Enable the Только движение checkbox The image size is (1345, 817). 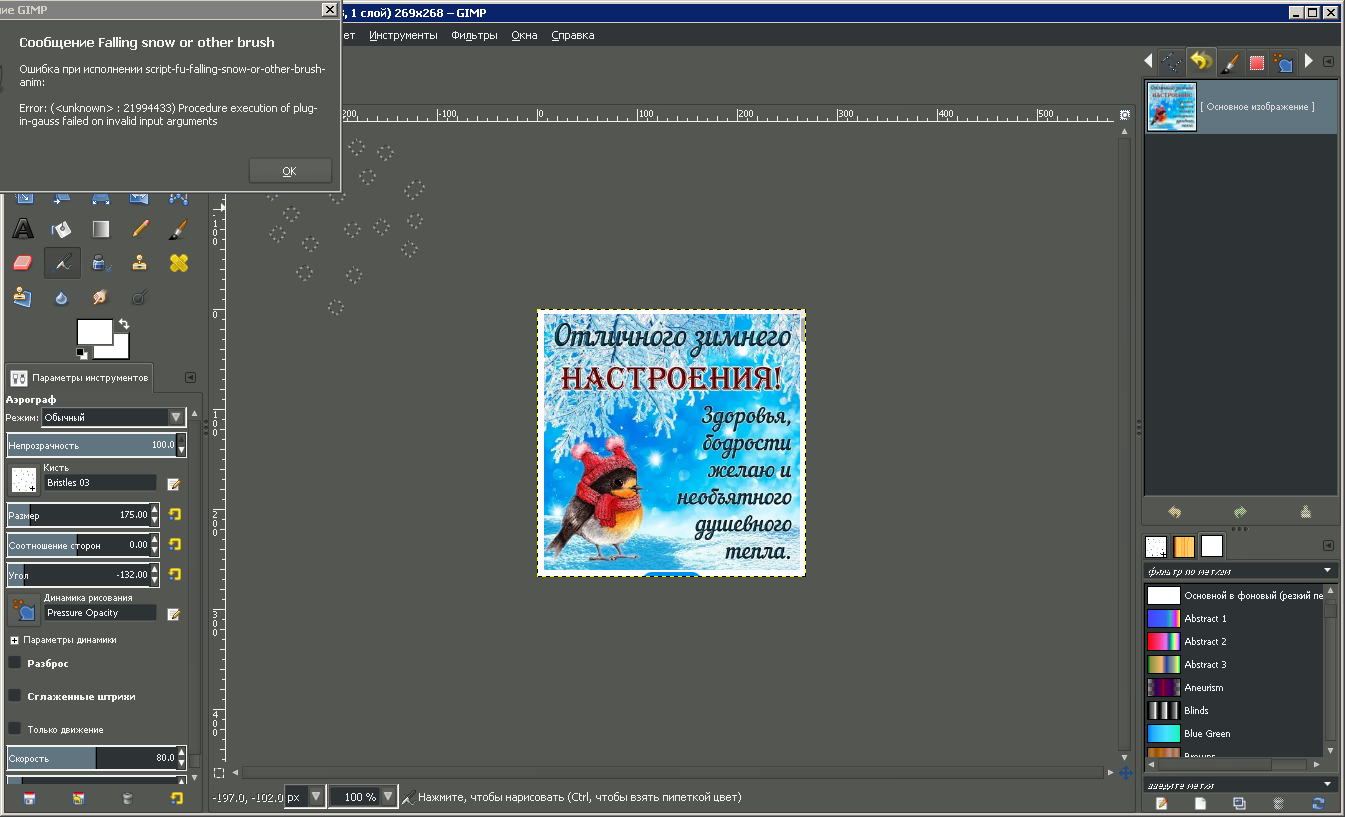tap(15, 729)
